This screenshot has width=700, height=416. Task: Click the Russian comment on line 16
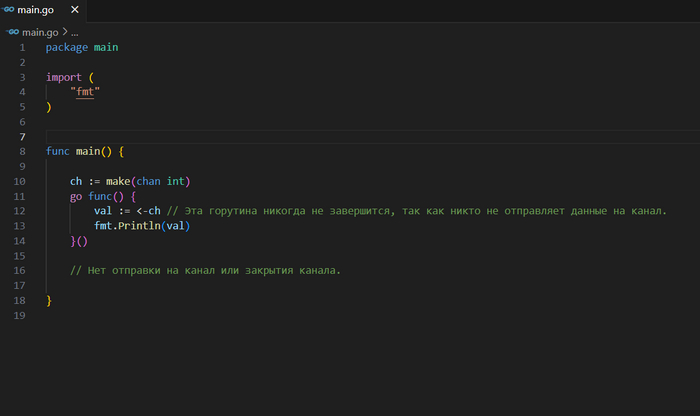coord(205,271)
